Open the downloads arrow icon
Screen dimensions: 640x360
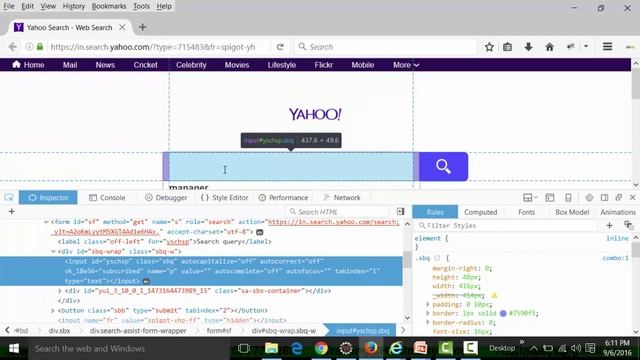click(529, 47)
